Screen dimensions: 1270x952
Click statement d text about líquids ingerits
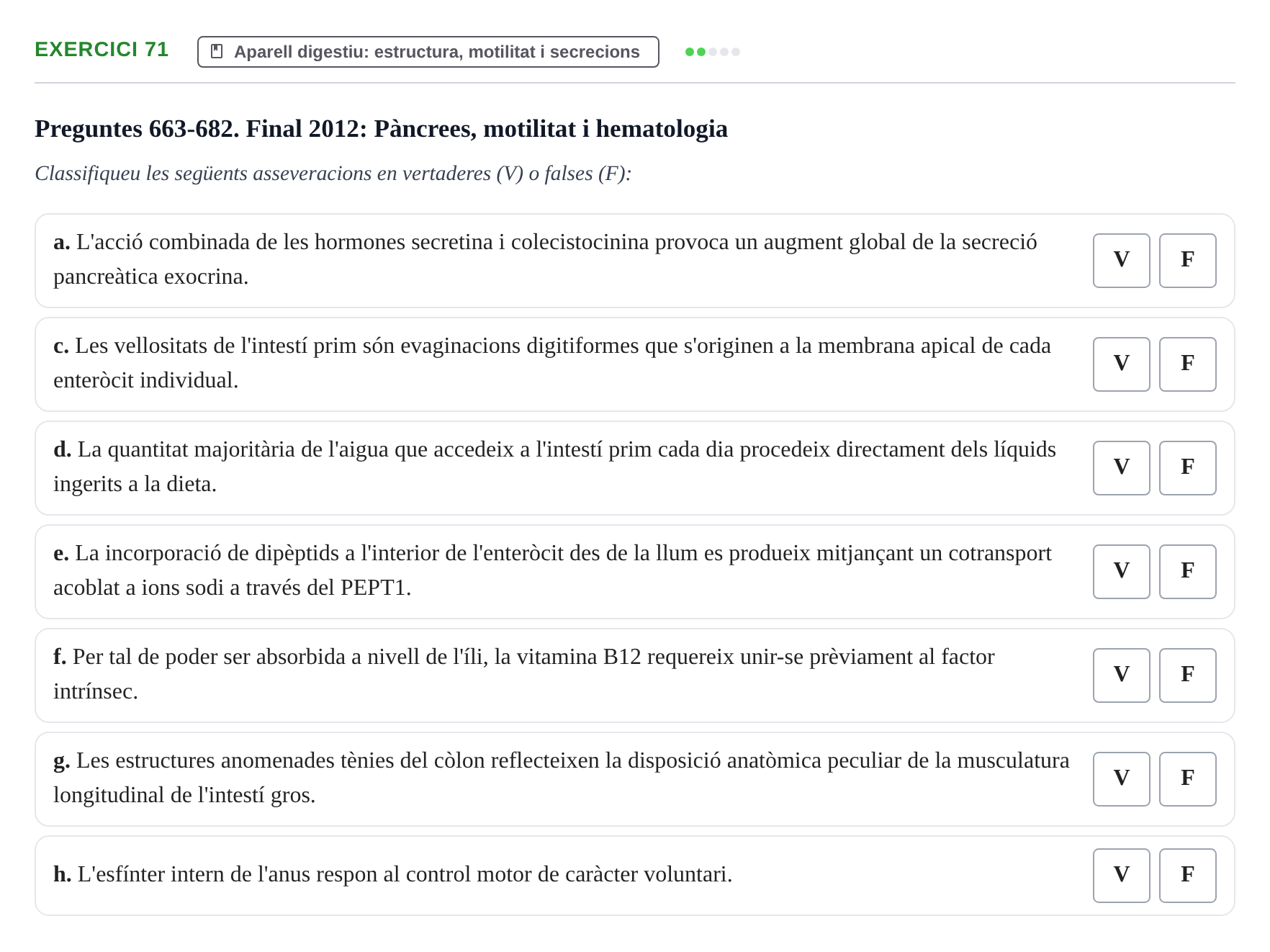pos(554,467)
